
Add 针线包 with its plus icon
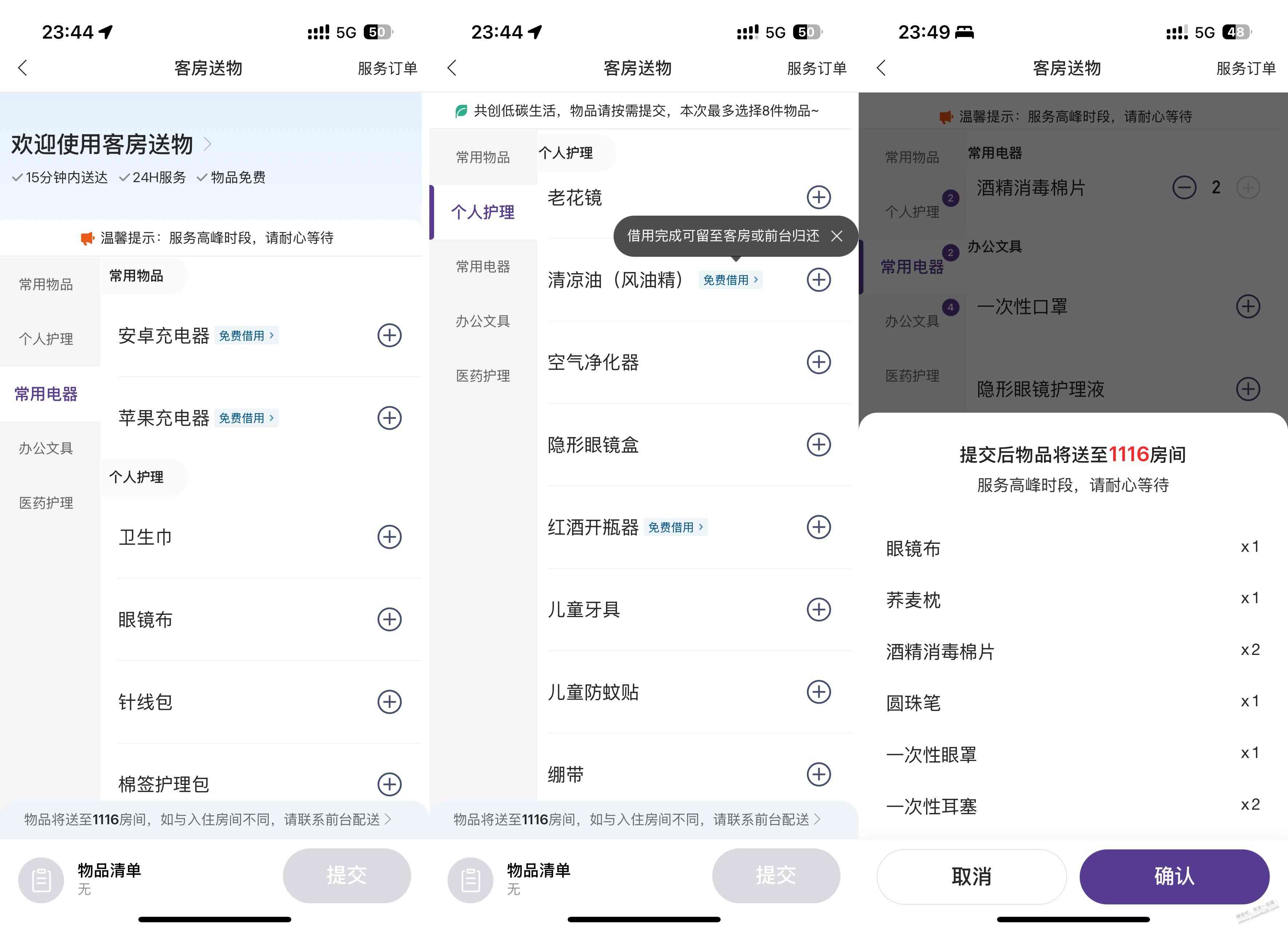[x=390, y=702]
